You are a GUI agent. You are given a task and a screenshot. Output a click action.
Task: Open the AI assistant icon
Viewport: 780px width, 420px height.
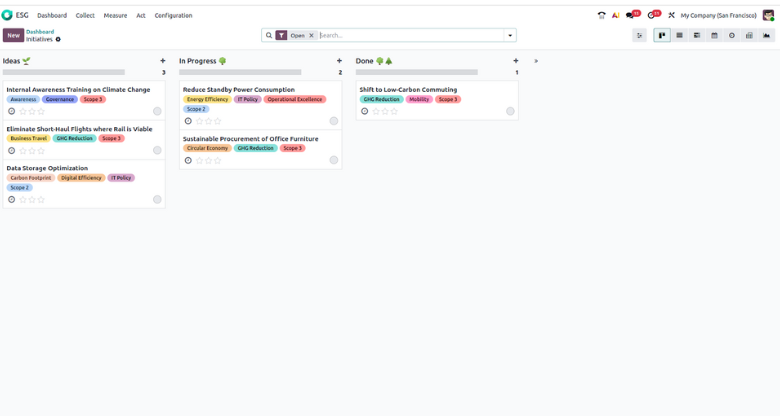tap(615, 15)
